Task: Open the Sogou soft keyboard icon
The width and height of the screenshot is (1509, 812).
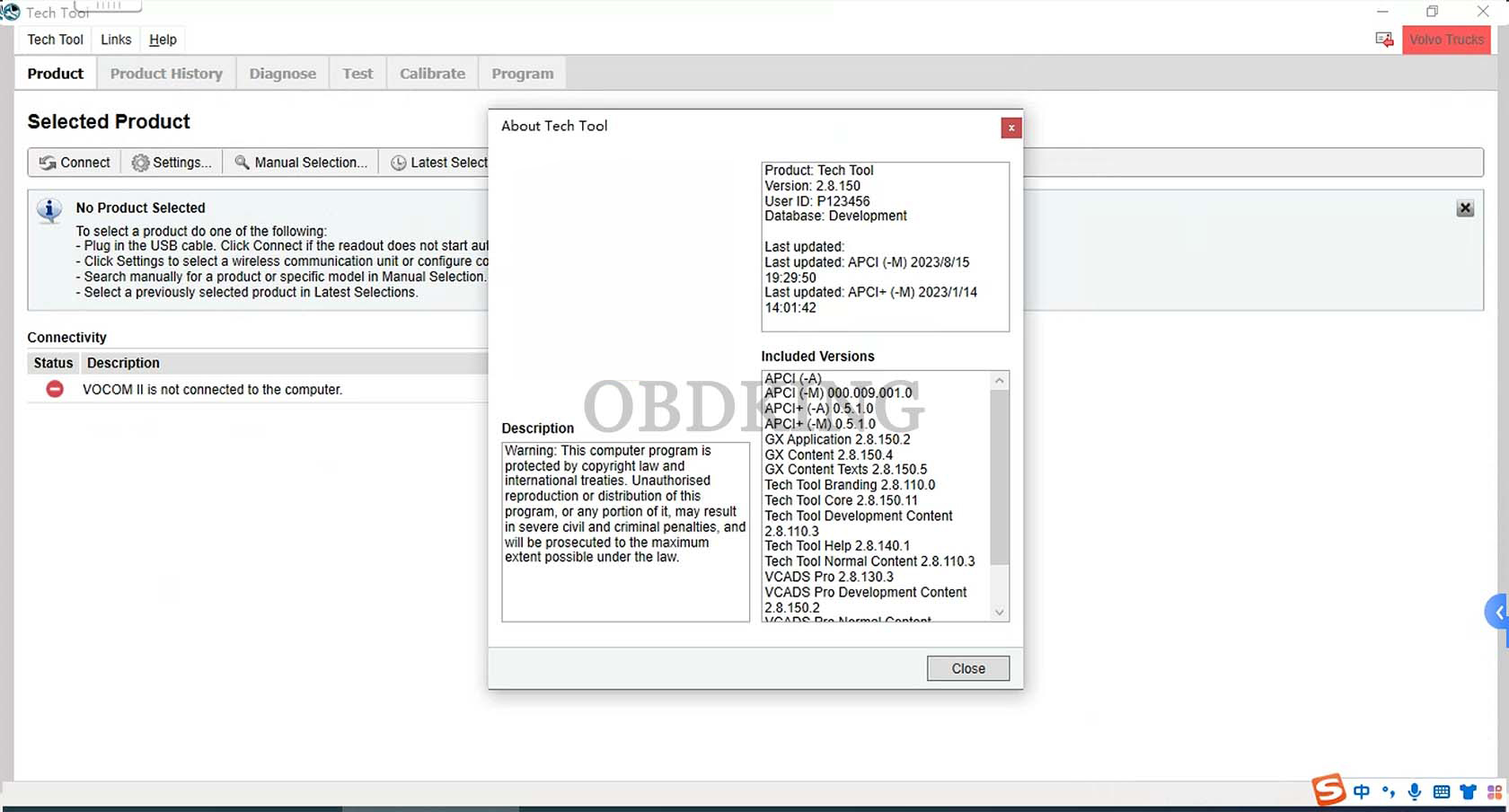Action: coord(1442,791)
